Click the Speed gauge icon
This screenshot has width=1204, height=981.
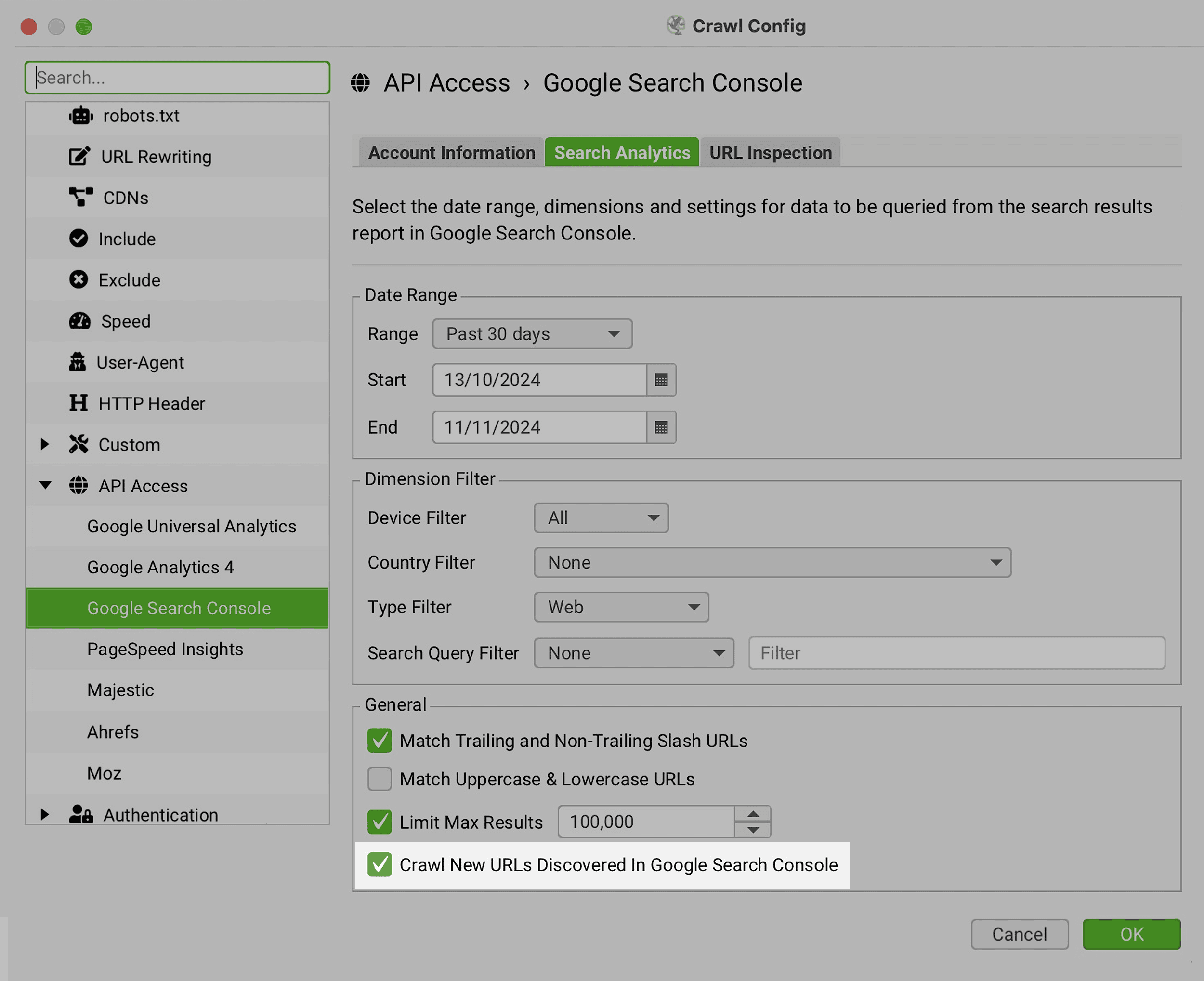(x=79, y=321)
